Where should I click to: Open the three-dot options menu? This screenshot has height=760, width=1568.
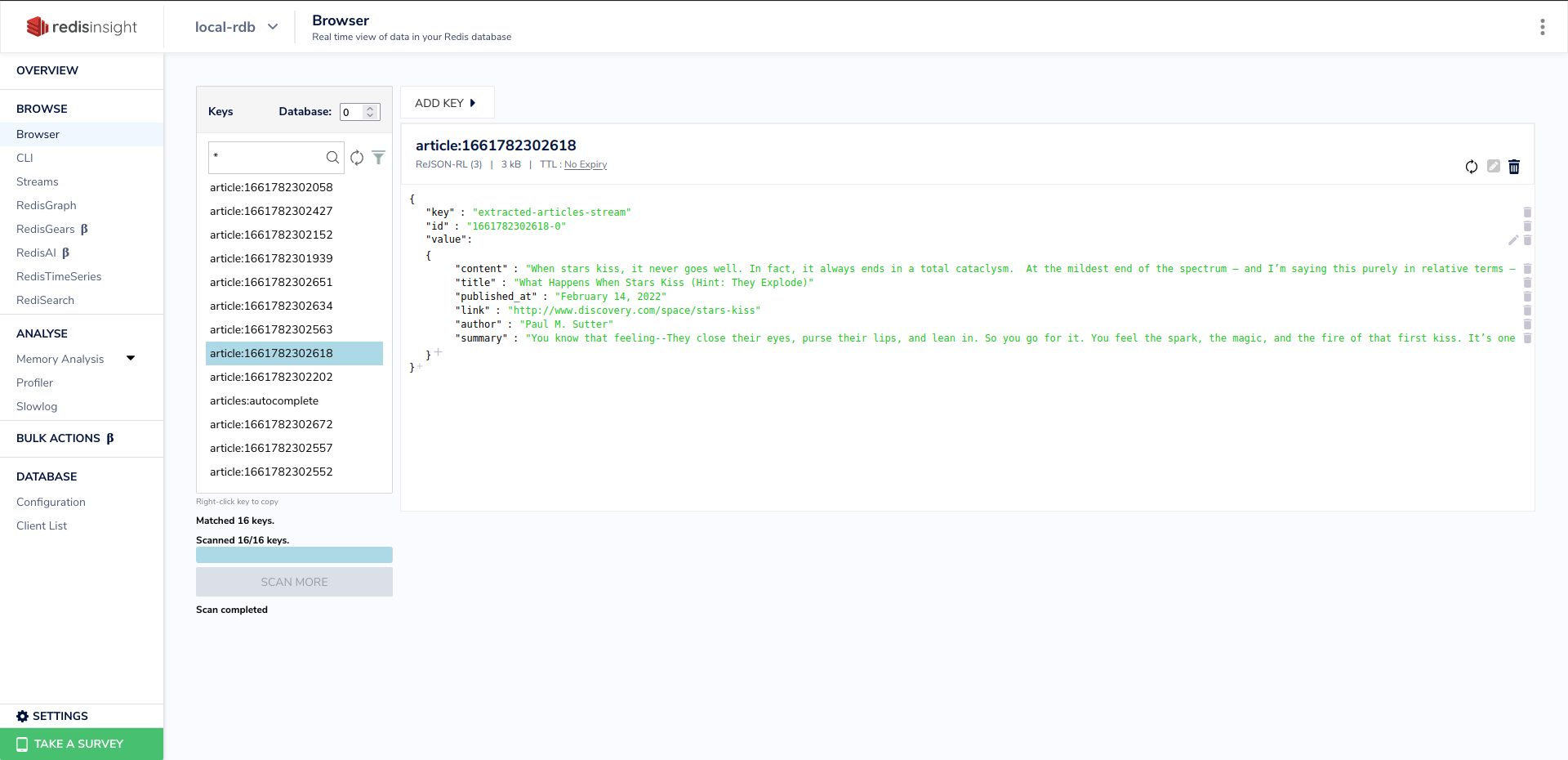coord(1542,27)
